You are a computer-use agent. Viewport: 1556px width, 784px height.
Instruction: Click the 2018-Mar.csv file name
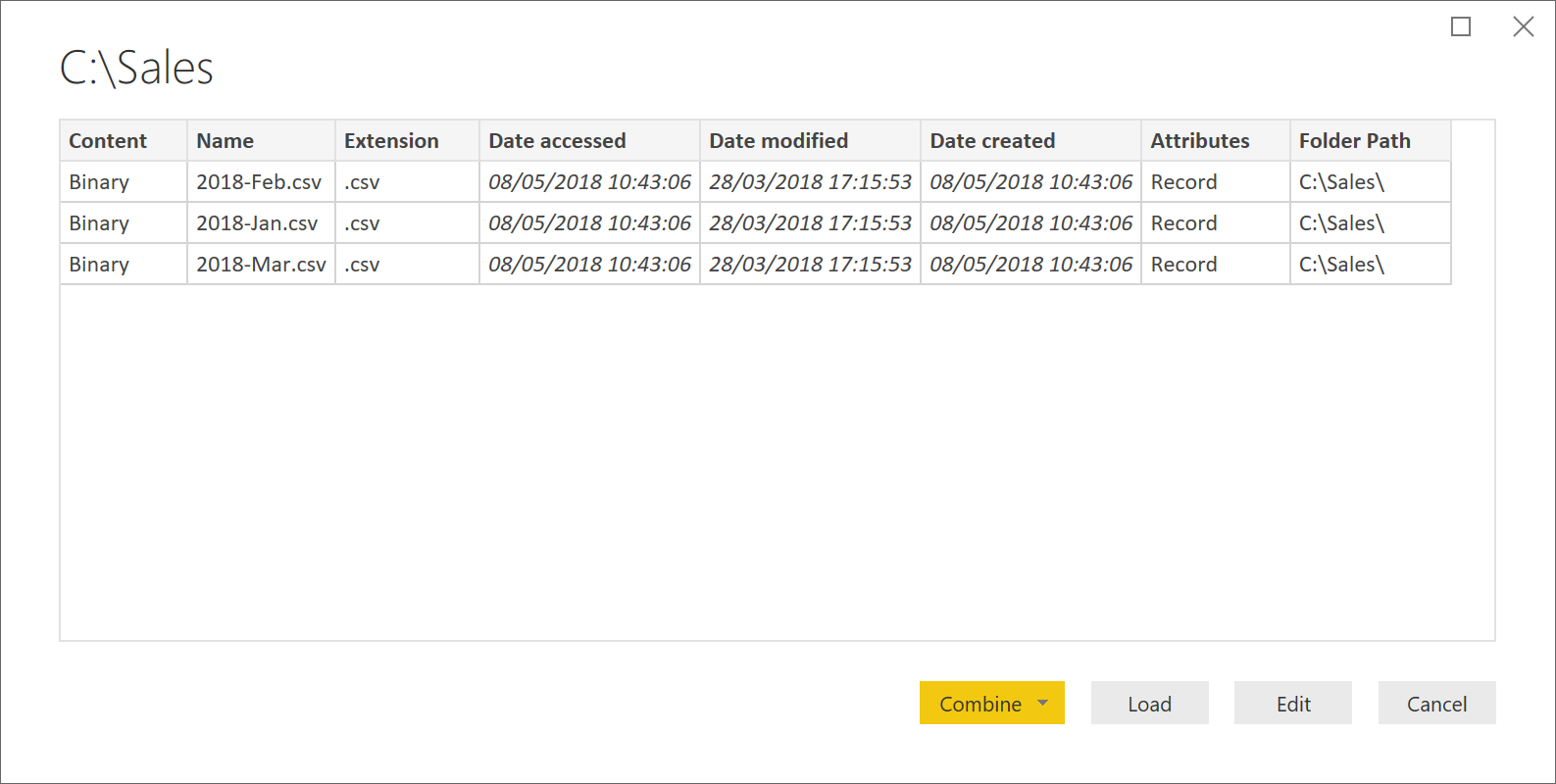click(x=261, y=265)
